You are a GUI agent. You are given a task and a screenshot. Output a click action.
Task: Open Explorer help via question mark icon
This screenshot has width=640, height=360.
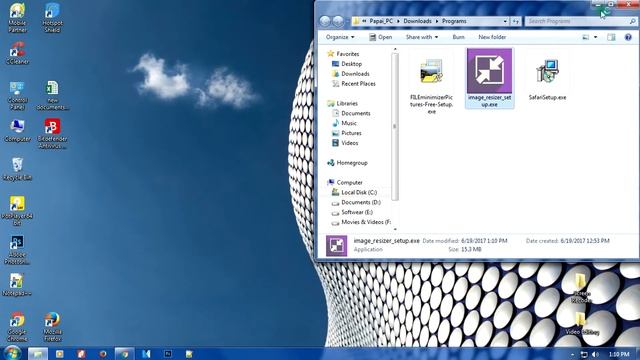point(628,37)
